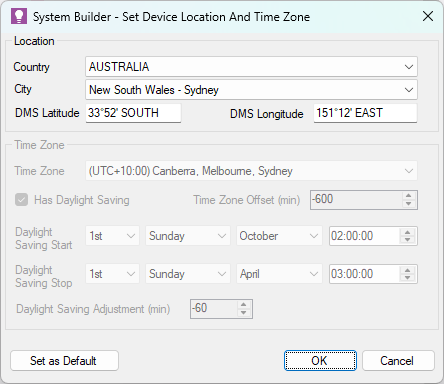
Task: Decrease the Time Zone Offset with down arrow
Action: coord(409,204)
